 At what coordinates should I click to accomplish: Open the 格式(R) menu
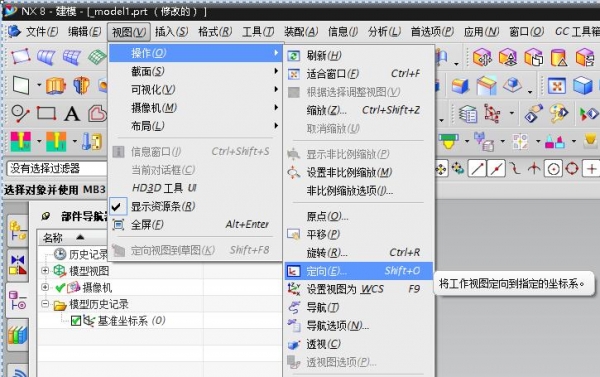215,32
